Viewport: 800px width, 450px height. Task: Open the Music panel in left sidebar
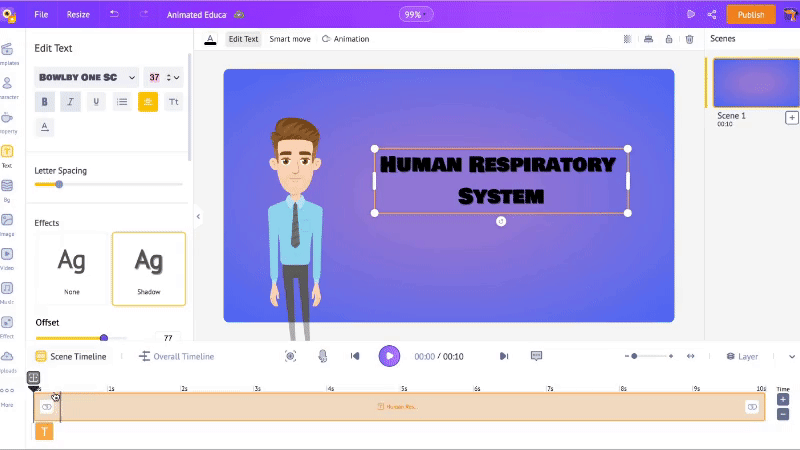tap(7, 292)
